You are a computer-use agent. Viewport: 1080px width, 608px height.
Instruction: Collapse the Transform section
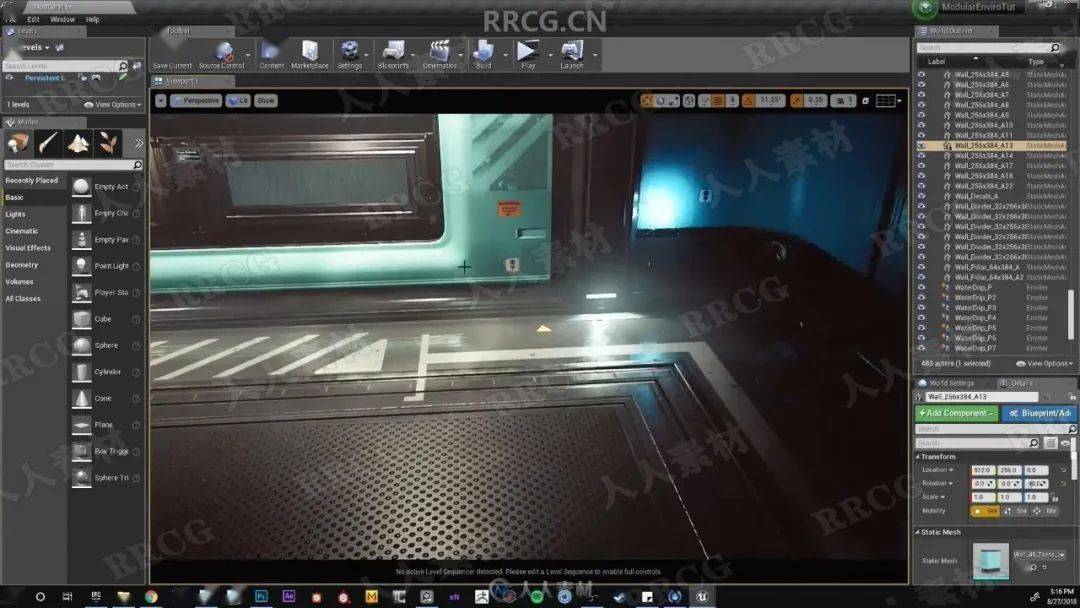[937, 457]
